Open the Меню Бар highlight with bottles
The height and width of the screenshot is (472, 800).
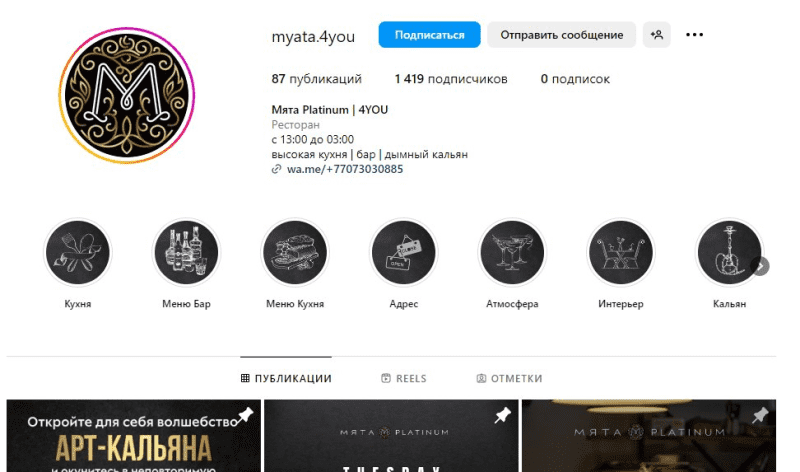(x=186, y=253)
